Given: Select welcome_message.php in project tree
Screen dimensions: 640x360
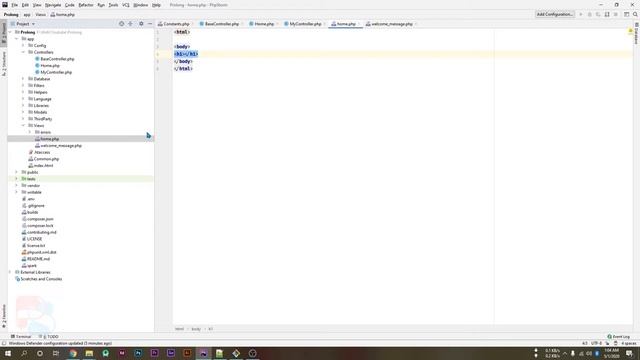Looking at the screenshot, I should 61,146.
